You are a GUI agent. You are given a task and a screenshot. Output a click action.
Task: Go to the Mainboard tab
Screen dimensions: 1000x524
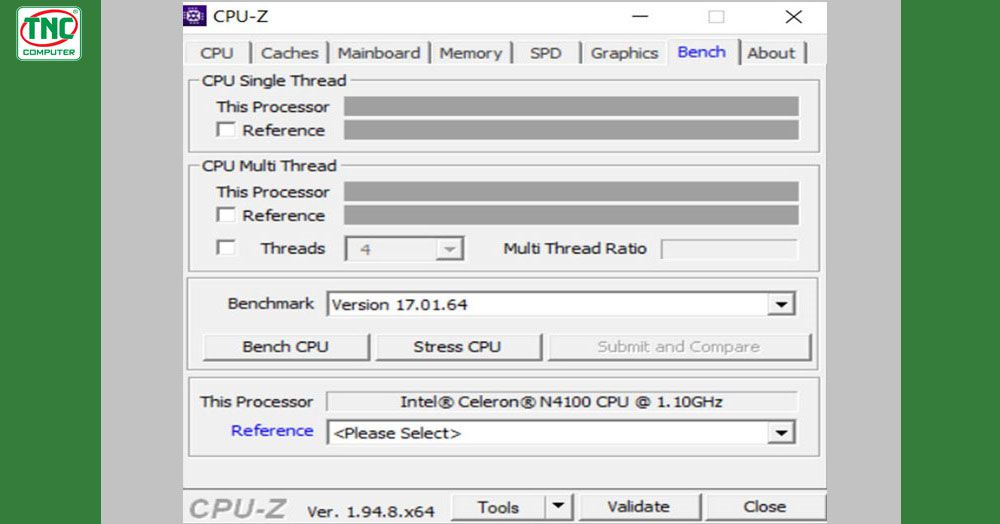pyautogui.click(x=379, y=53)
